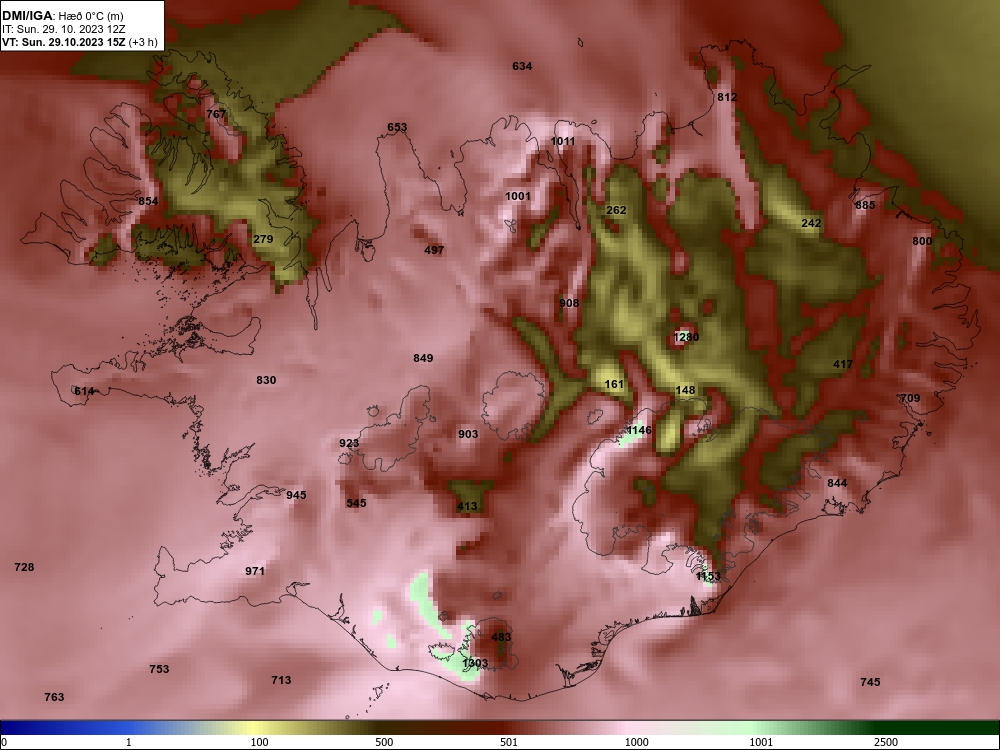Click the 830 map value
The height and width of the screenshot is (750, 1000).
(266, 381)
